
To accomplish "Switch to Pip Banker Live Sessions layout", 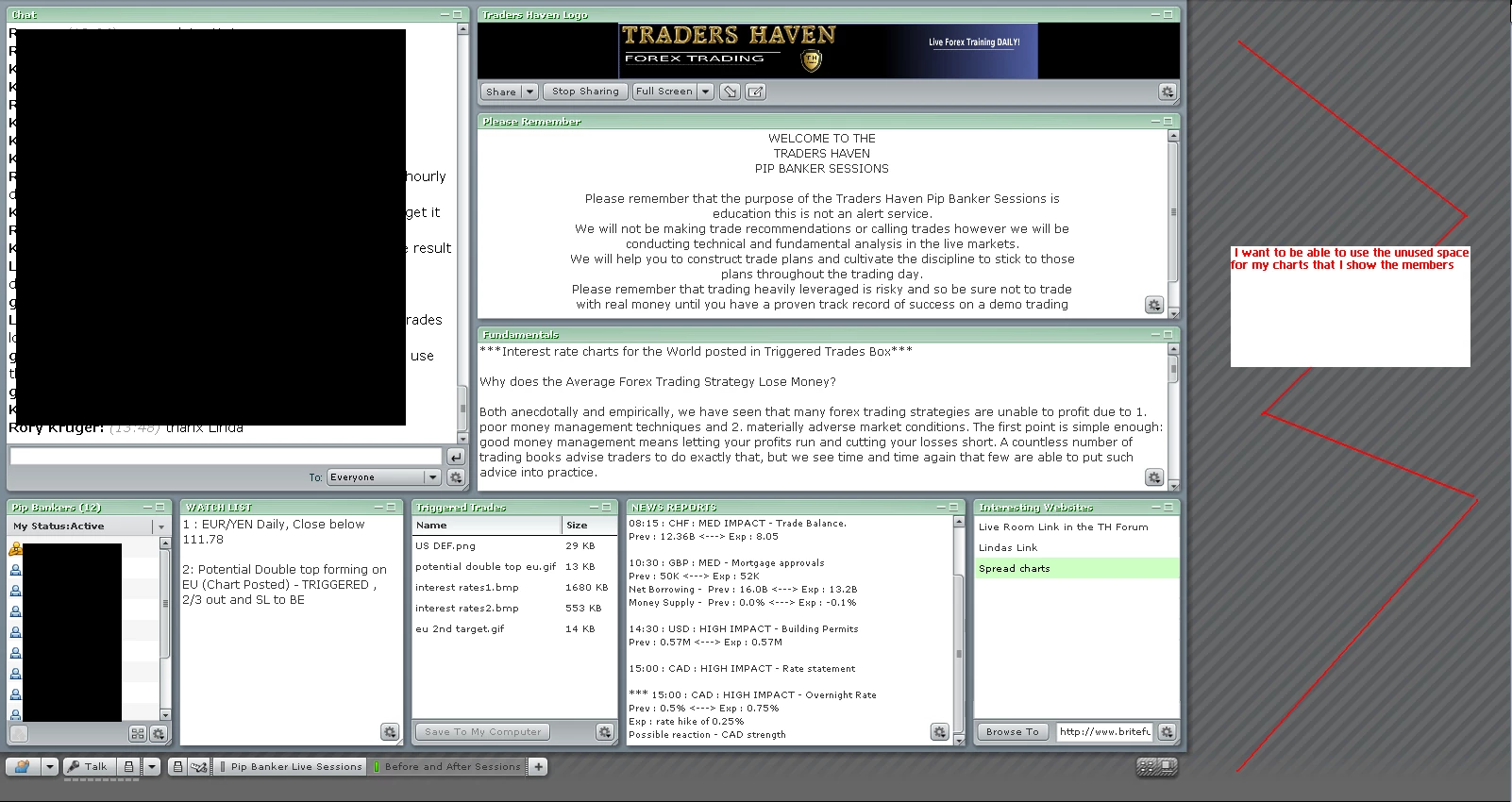I will click(x=292, y=766).
